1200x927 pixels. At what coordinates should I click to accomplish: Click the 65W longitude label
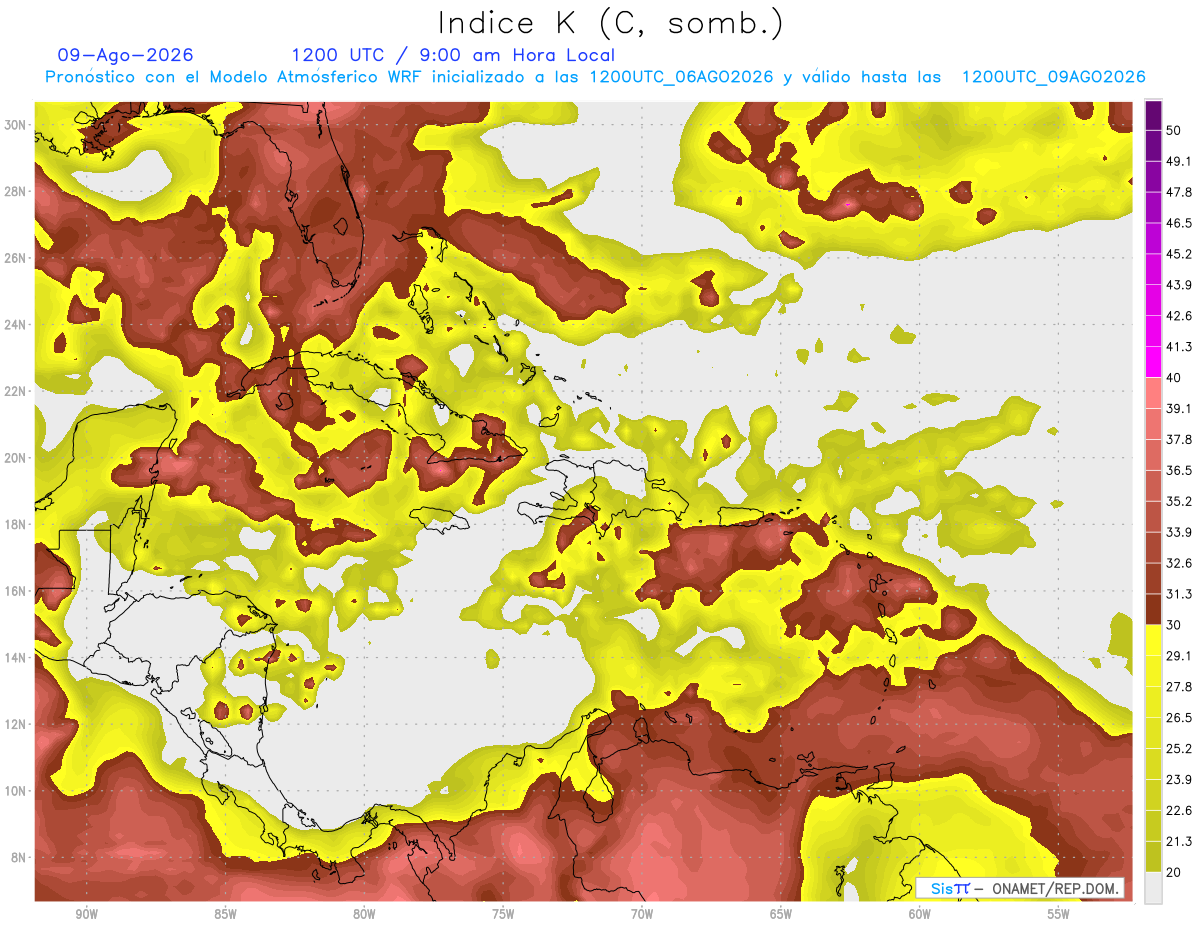click(781, 914)
